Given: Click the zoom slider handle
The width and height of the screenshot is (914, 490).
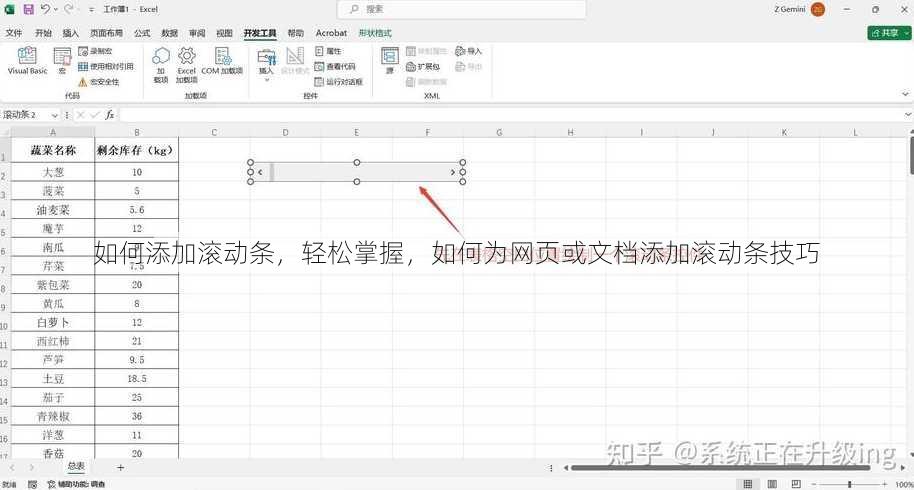Looking at the screenshot, I should pos(850,484).
